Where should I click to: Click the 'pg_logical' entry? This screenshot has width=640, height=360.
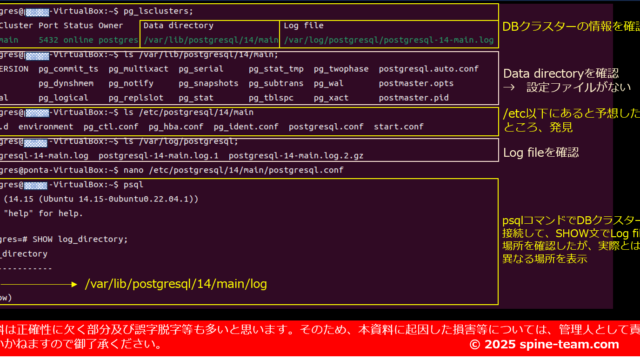[x=63, y=98]
